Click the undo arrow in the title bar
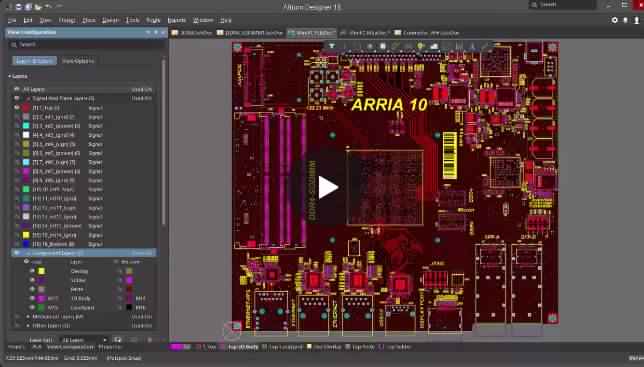The image size is (644, 367). [48, 7]
